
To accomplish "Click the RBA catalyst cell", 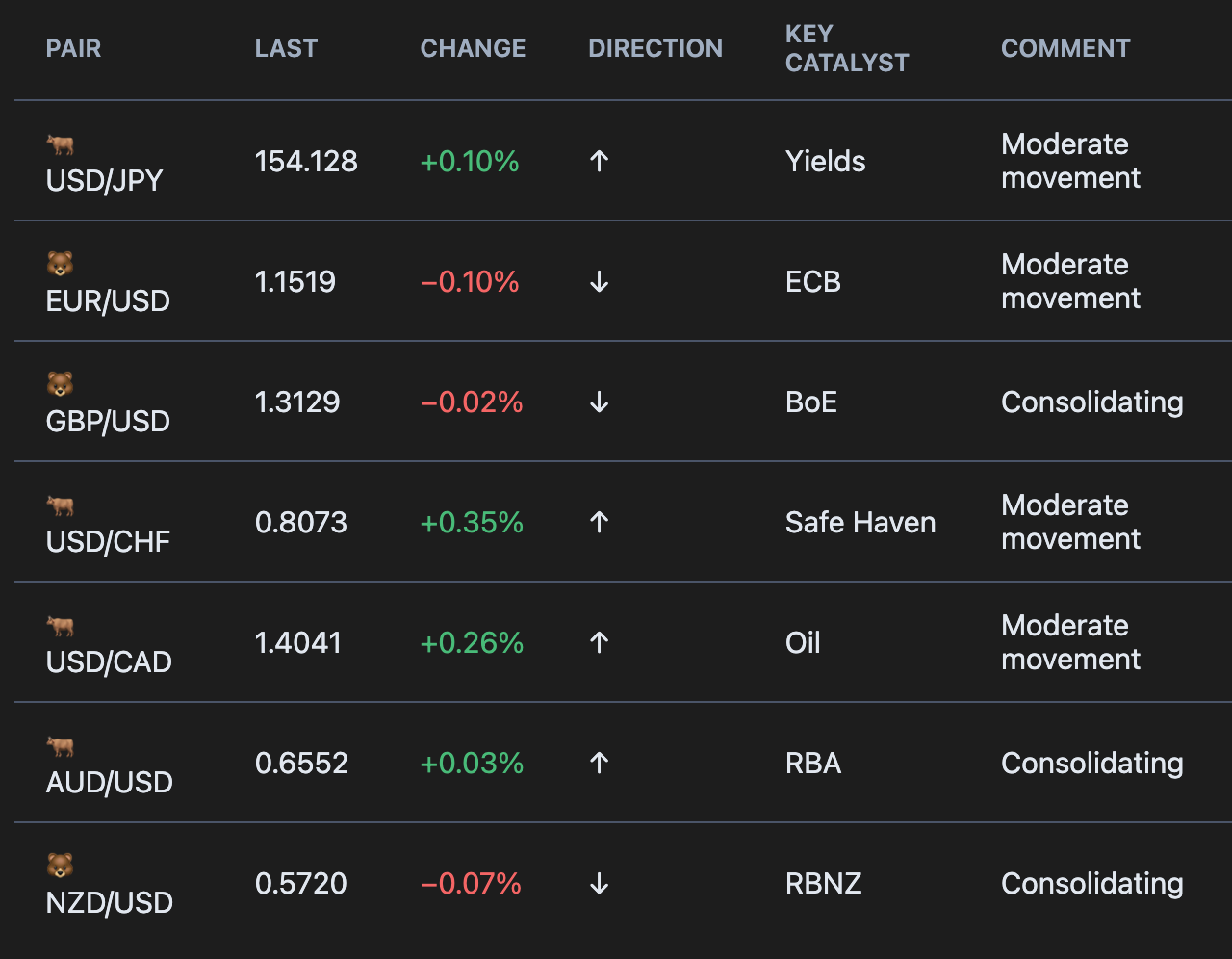I will 813,763.
